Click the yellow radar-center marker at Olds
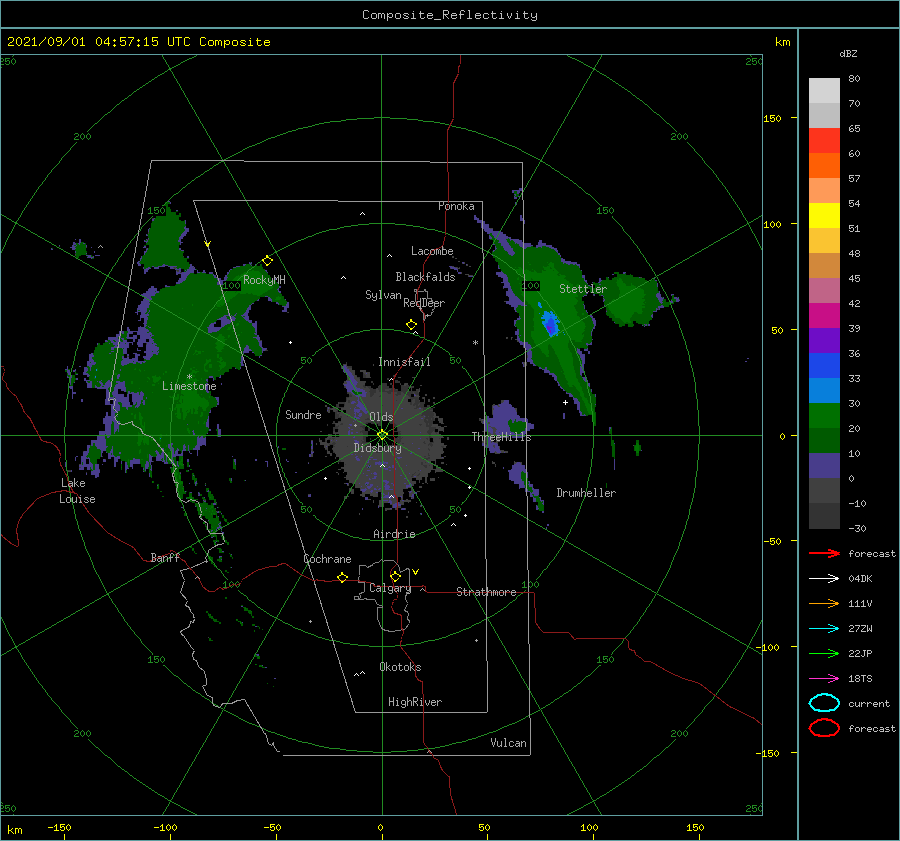The image size is (900, 841). 382,435
